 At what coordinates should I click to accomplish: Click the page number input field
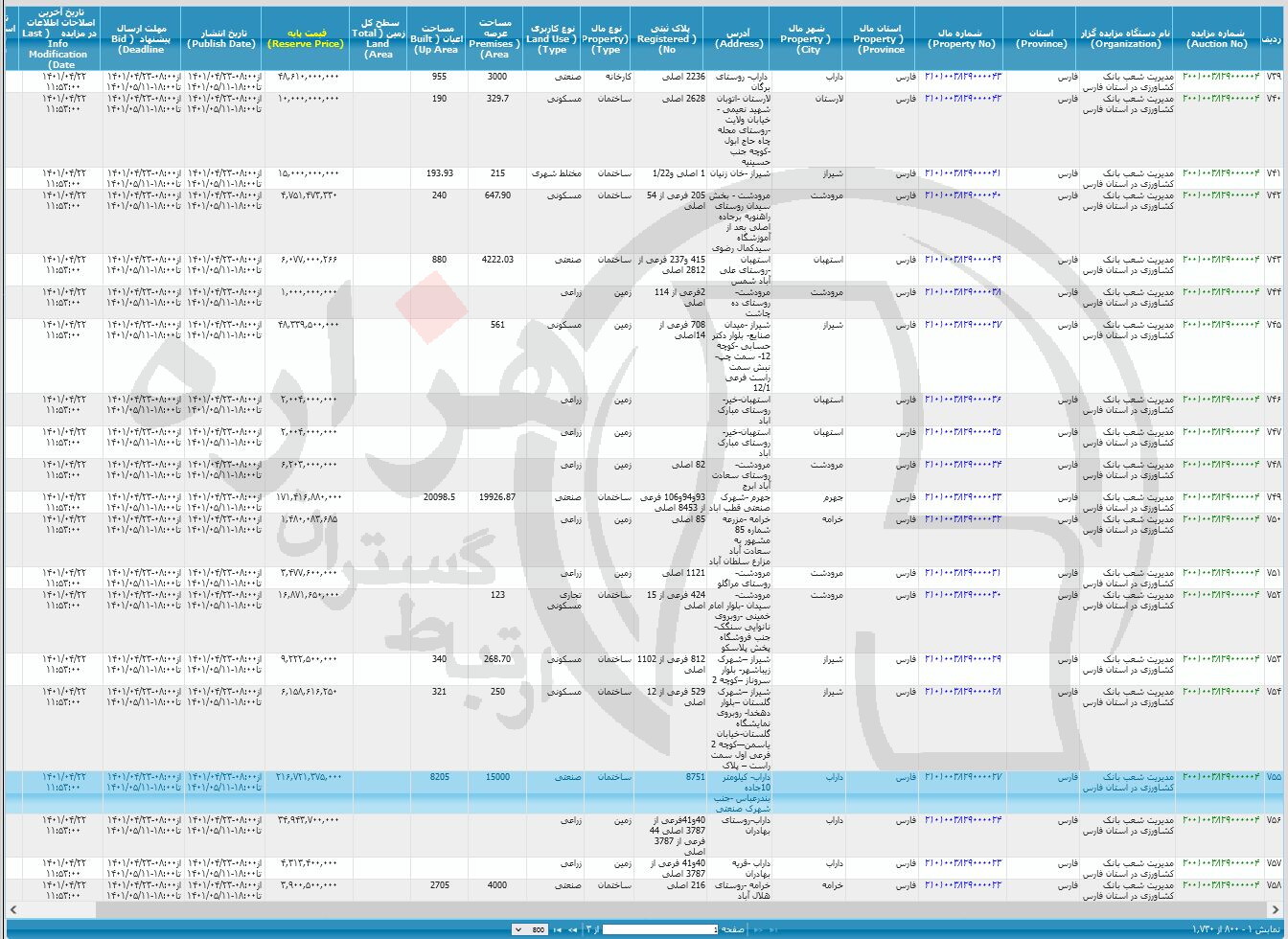coord(660,929)
